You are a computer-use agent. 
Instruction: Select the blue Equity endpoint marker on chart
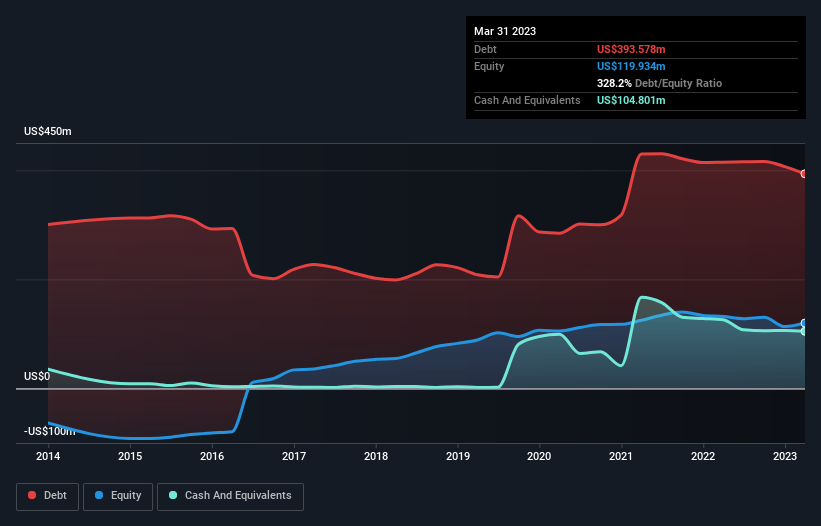click(x=804, y=323)
